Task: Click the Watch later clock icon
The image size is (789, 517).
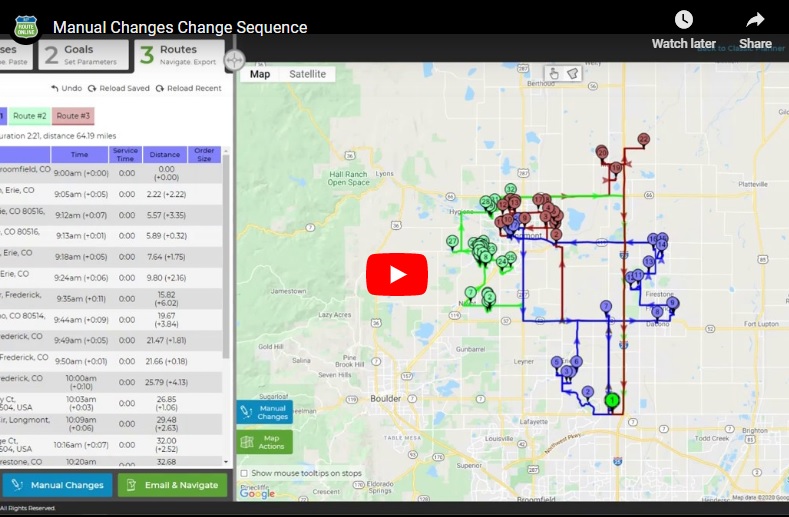Action: click(x=683, y=20)
